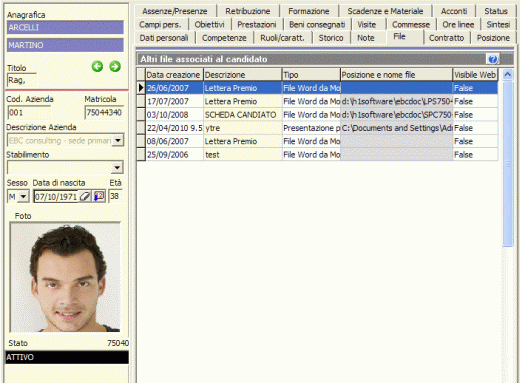Select the SCHEDA CANDIDATO description cell
Viewport: 520px width, 383px height.
tap(243, 115)
